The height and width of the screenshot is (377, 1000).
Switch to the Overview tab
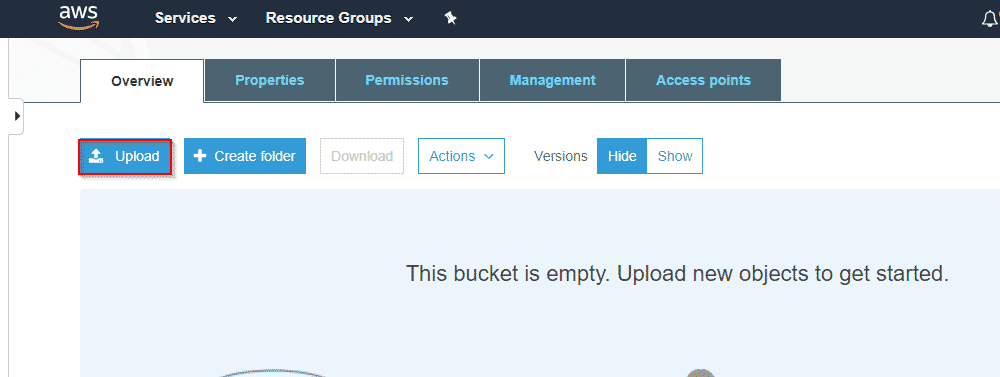(142, 81)
